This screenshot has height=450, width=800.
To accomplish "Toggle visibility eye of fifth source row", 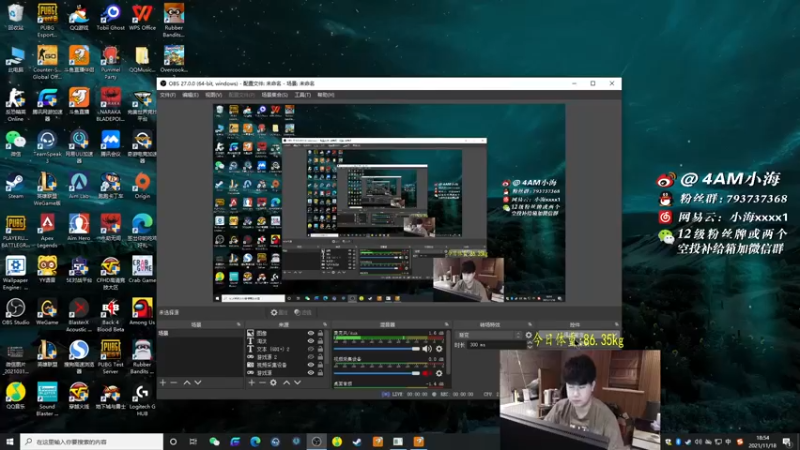I will tap(311, 365).
